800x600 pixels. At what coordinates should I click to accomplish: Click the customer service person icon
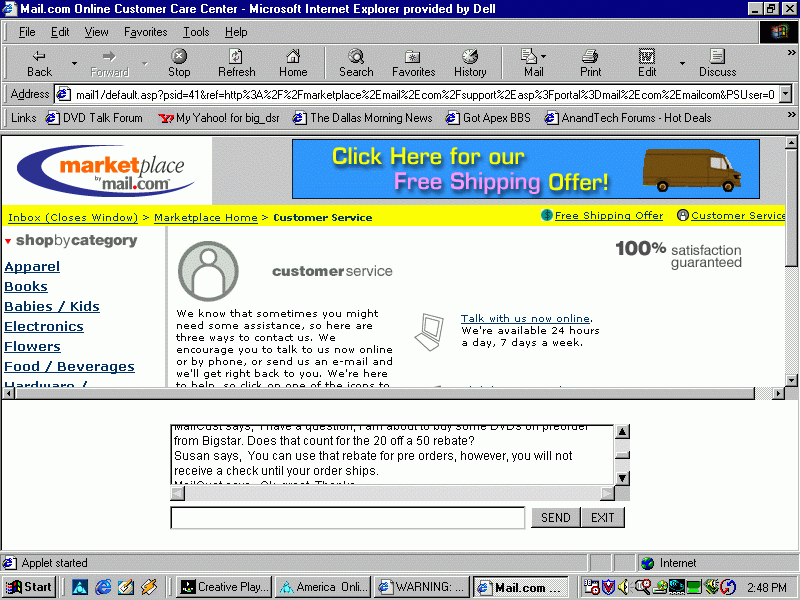pyautogui.click(x=208, y=271)
